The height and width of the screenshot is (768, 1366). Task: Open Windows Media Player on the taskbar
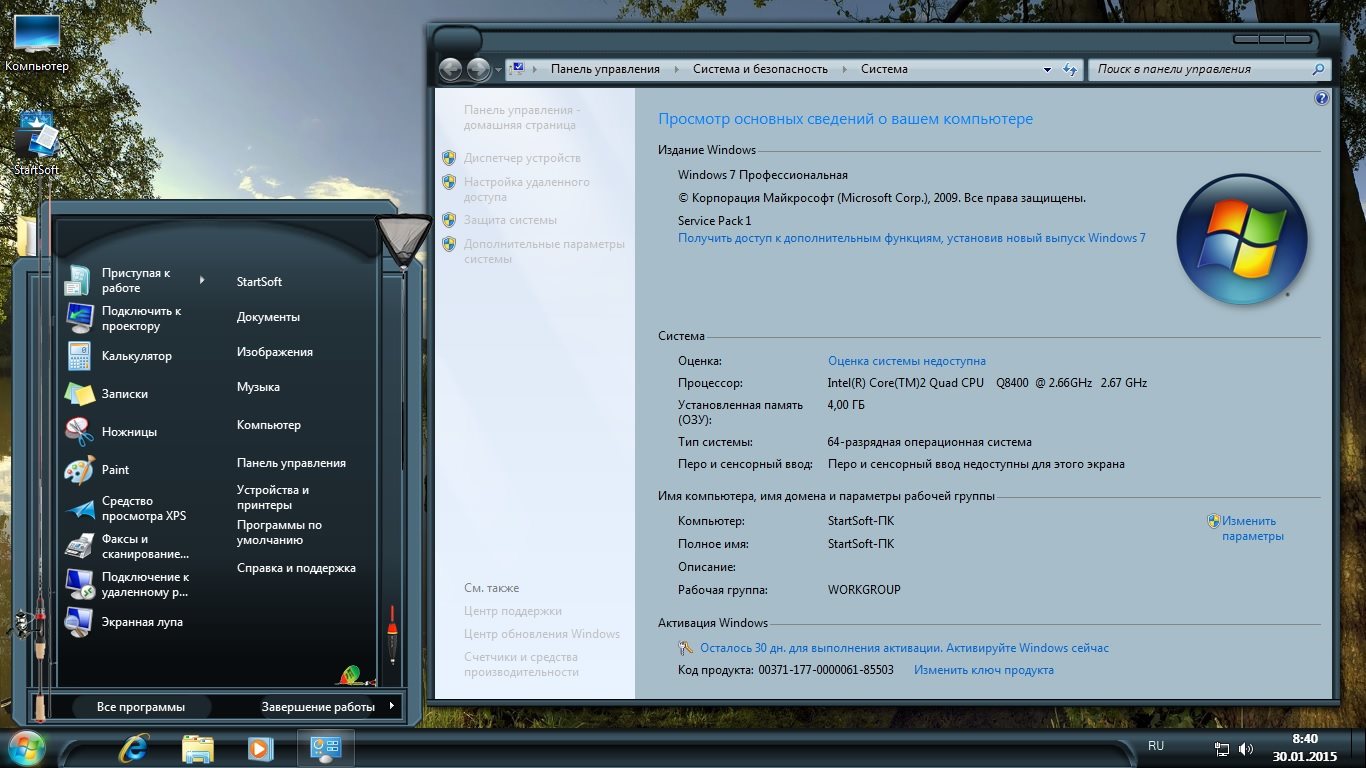tap(260, 748)
